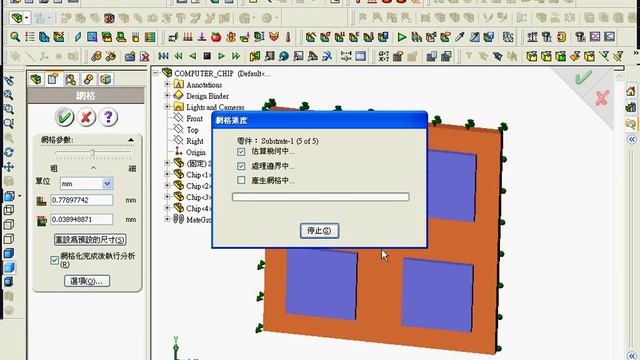The height and width of the screenshot is (360, 640).
Task: Click the 選項(O)... options button
Action: click(87, 281)
